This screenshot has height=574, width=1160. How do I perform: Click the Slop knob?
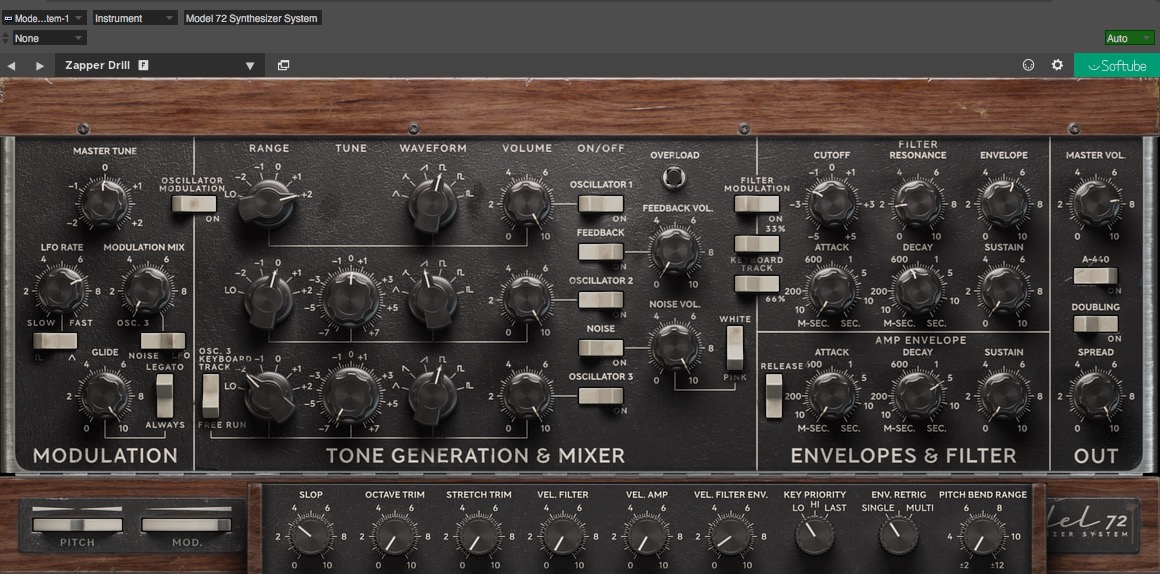310,536
